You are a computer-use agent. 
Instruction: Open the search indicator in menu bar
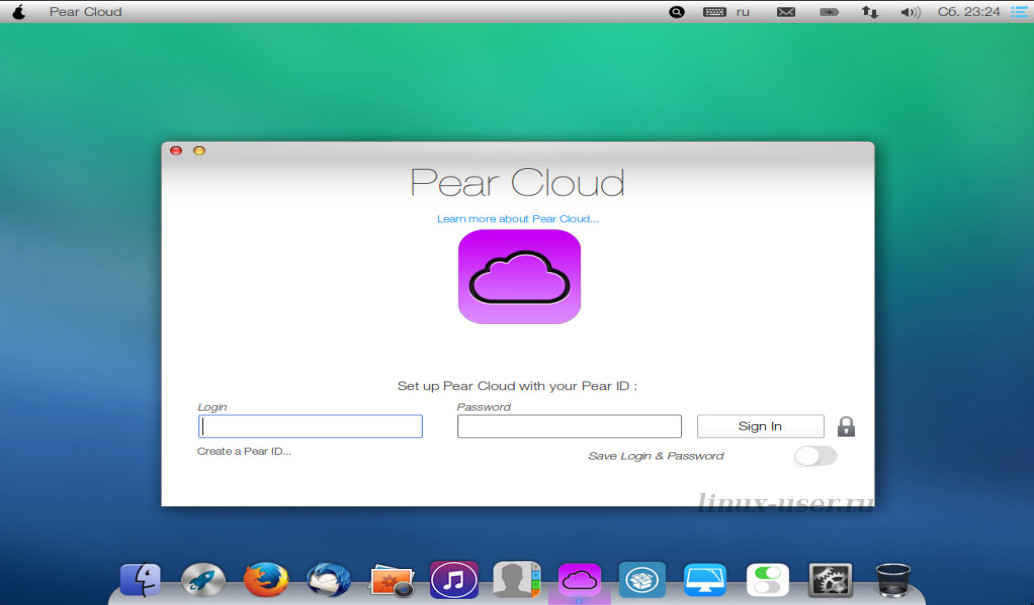[677, 12]
